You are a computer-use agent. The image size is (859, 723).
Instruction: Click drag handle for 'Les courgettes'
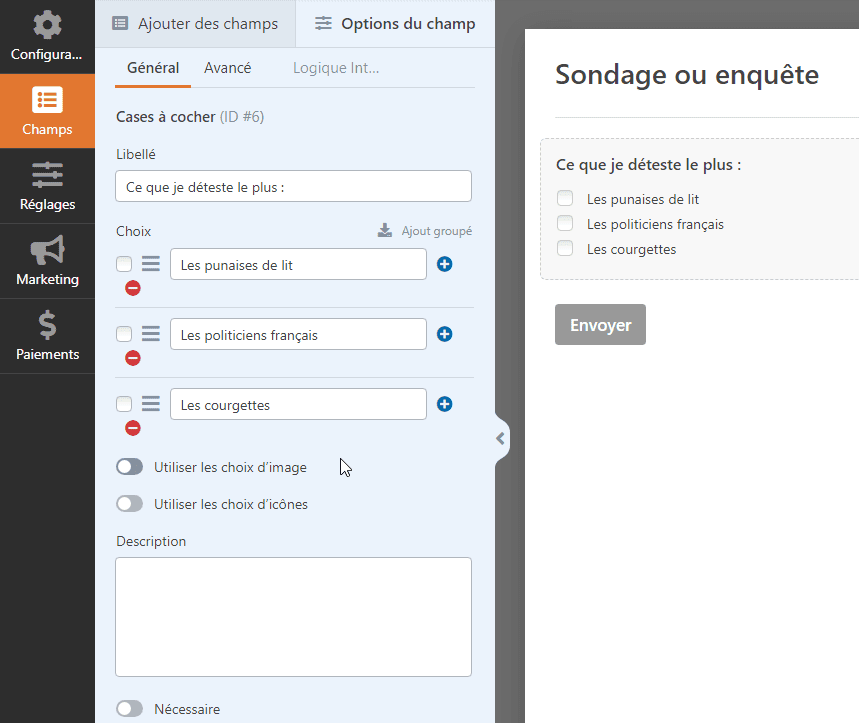[x=151, y=404]
